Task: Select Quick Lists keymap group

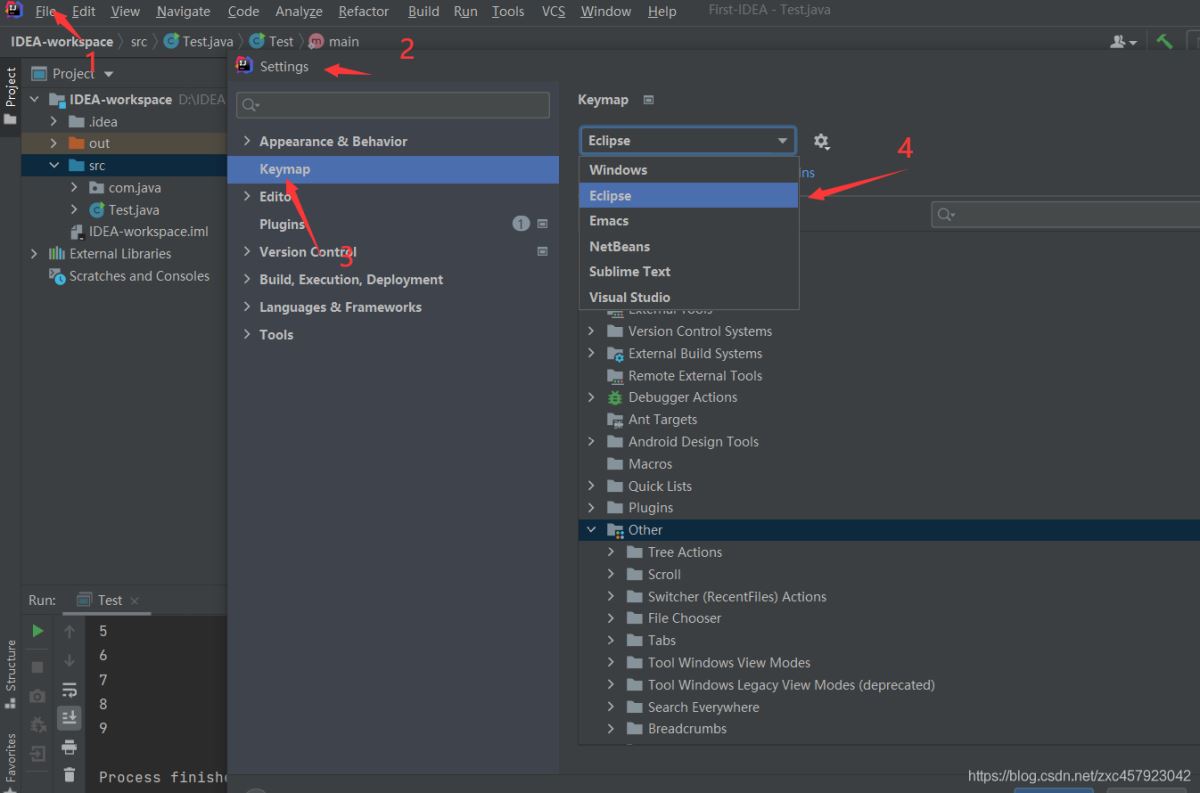Action: click(x=660, y=486)
